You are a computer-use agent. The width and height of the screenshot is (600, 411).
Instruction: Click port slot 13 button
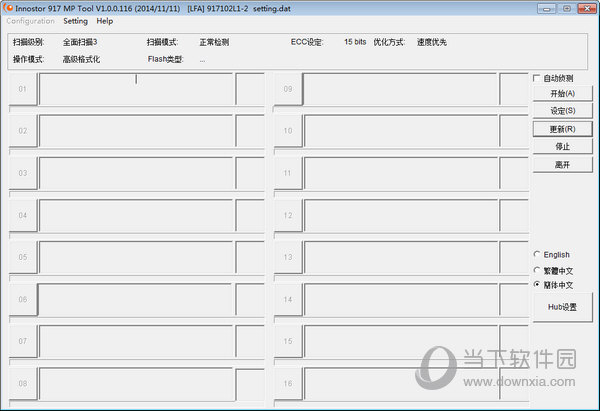[288, 257]
